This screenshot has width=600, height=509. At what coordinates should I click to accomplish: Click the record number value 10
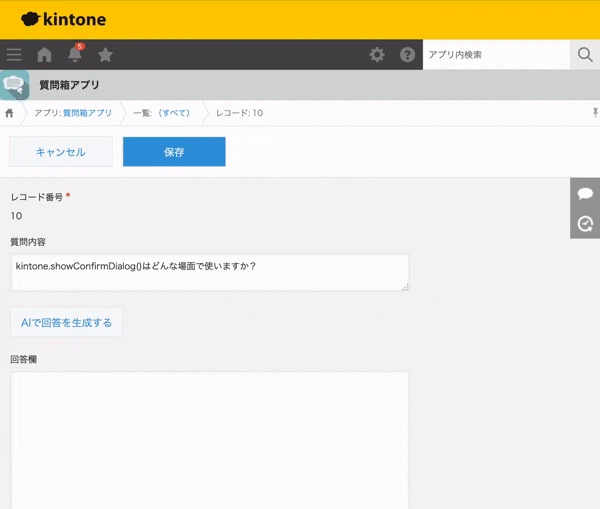point(16,216)
